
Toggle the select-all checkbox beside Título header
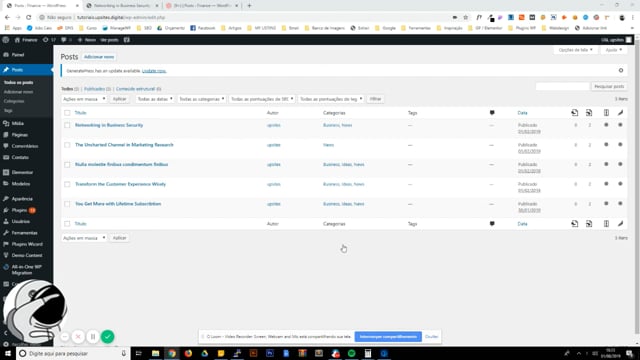pos(67,113)
